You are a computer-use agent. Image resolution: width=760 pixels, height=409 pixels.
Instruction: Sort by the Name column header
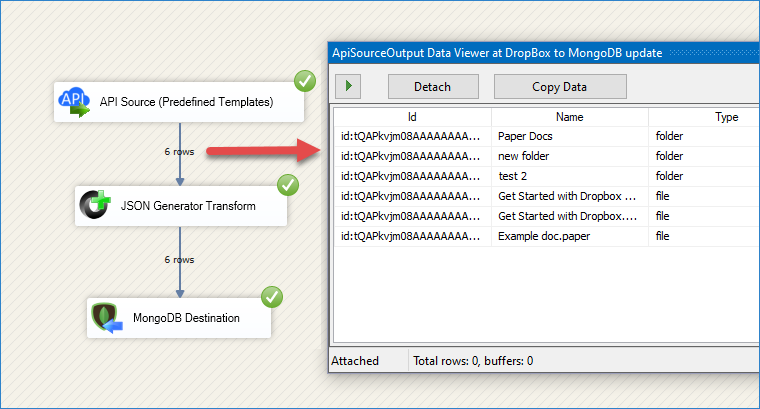570,117
